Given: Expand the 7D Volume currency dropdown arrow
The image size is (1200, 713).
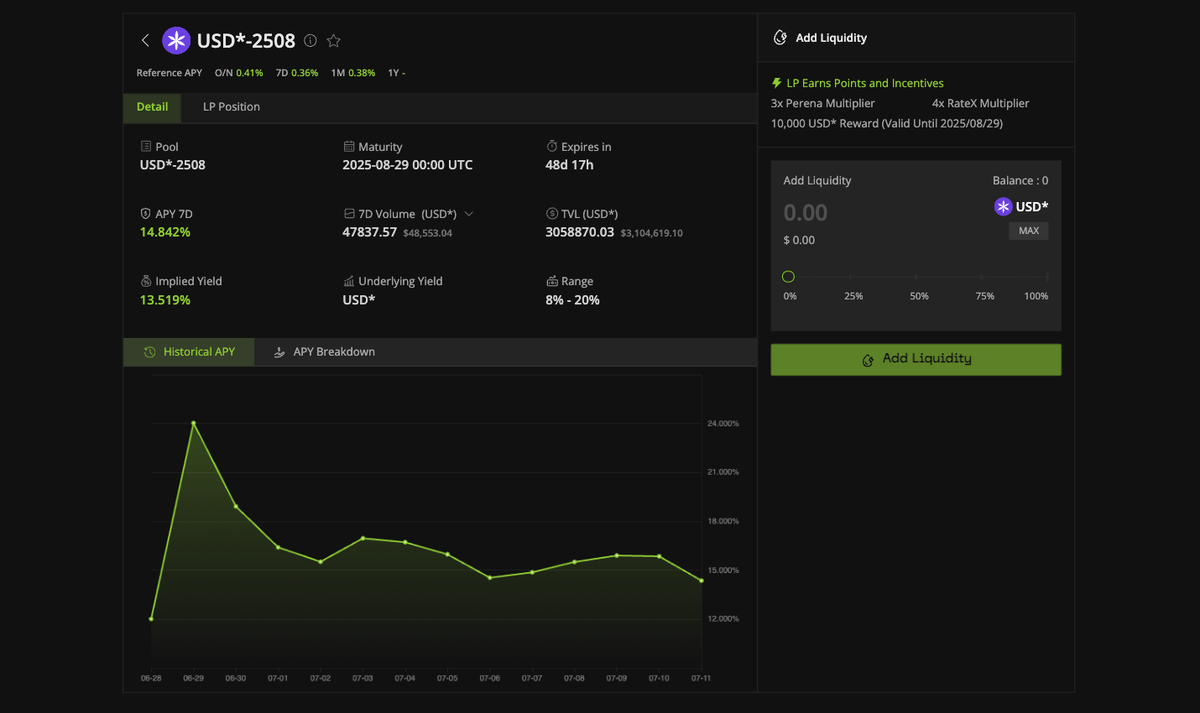Looking at the screenshot, I should point(469,213).
